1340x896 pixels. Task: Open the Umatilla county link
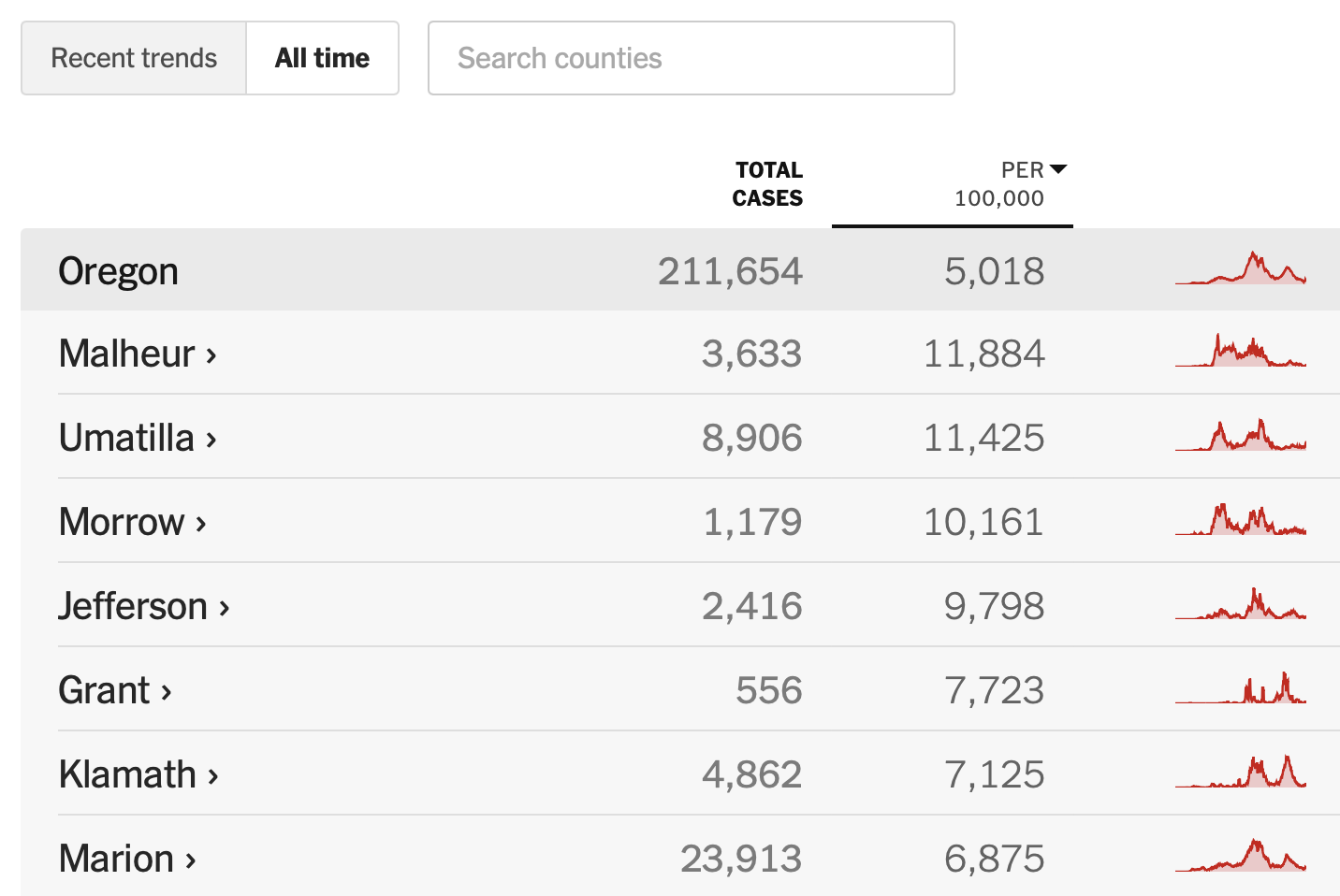click(x=126, y=438)
